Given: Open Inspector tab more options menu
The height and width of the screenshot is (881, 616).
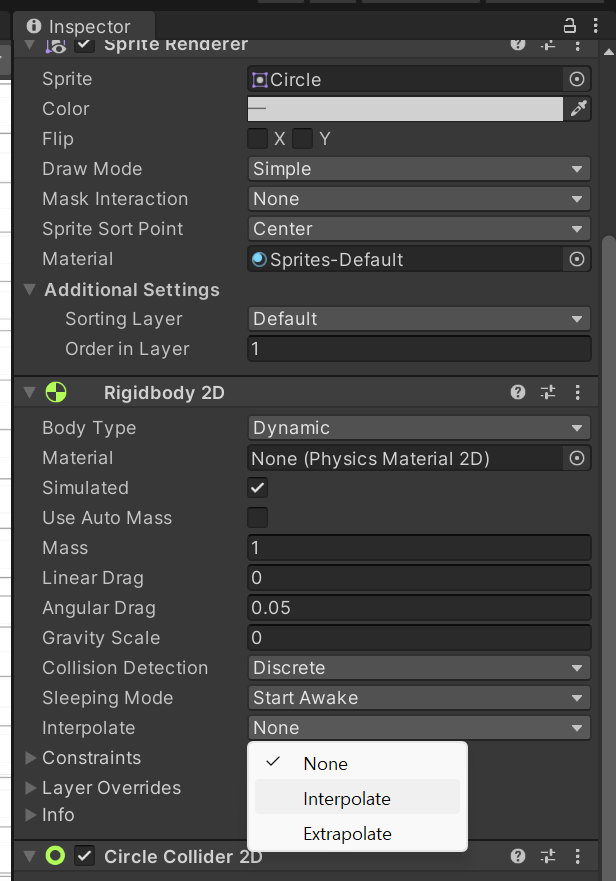Looking at the screenshot, I should tap(595, 25).
